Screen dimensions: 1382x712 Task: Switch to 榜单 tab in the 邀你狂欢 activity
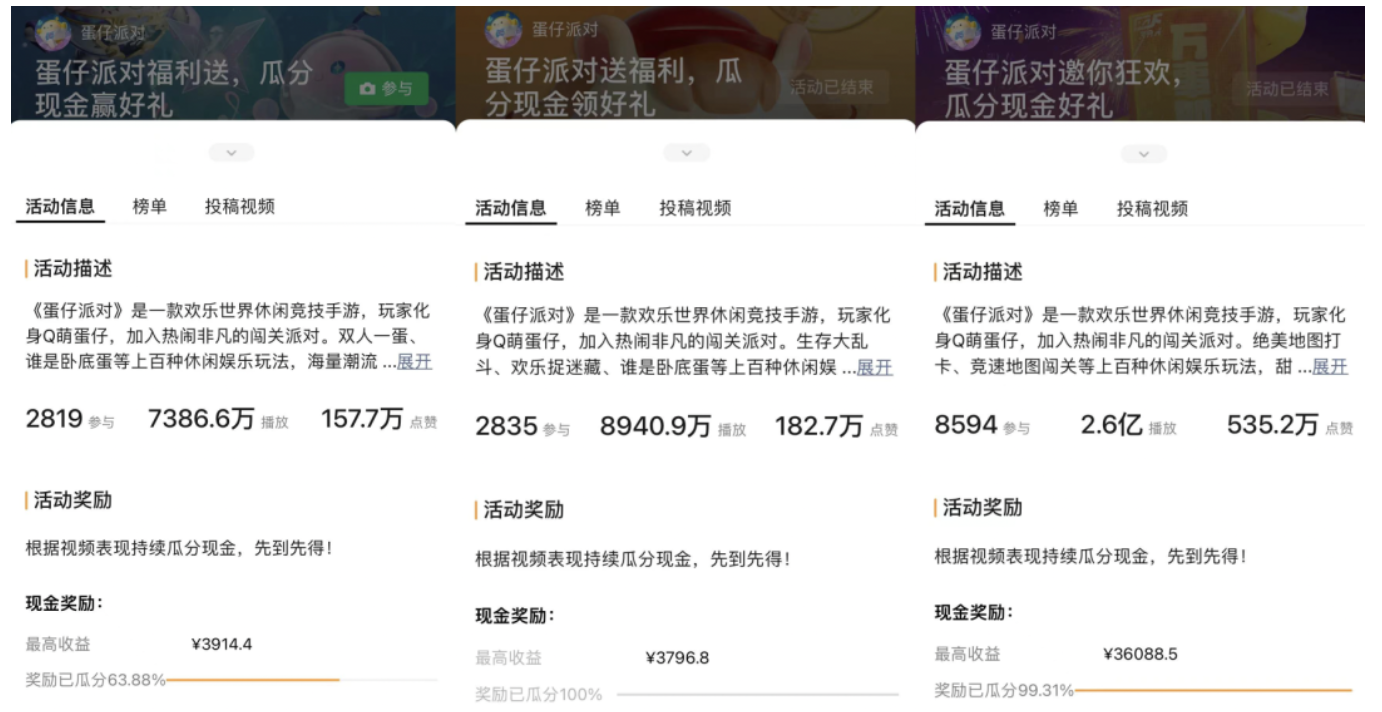pyautogui.click(x=1061, y=209)
